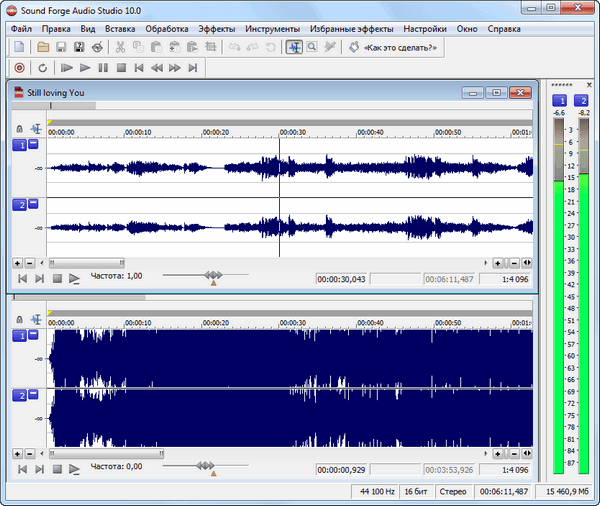Toggle channel 2 minus button in top waveform
Viewport: 600px width, 506px height.
pos(33,204)
